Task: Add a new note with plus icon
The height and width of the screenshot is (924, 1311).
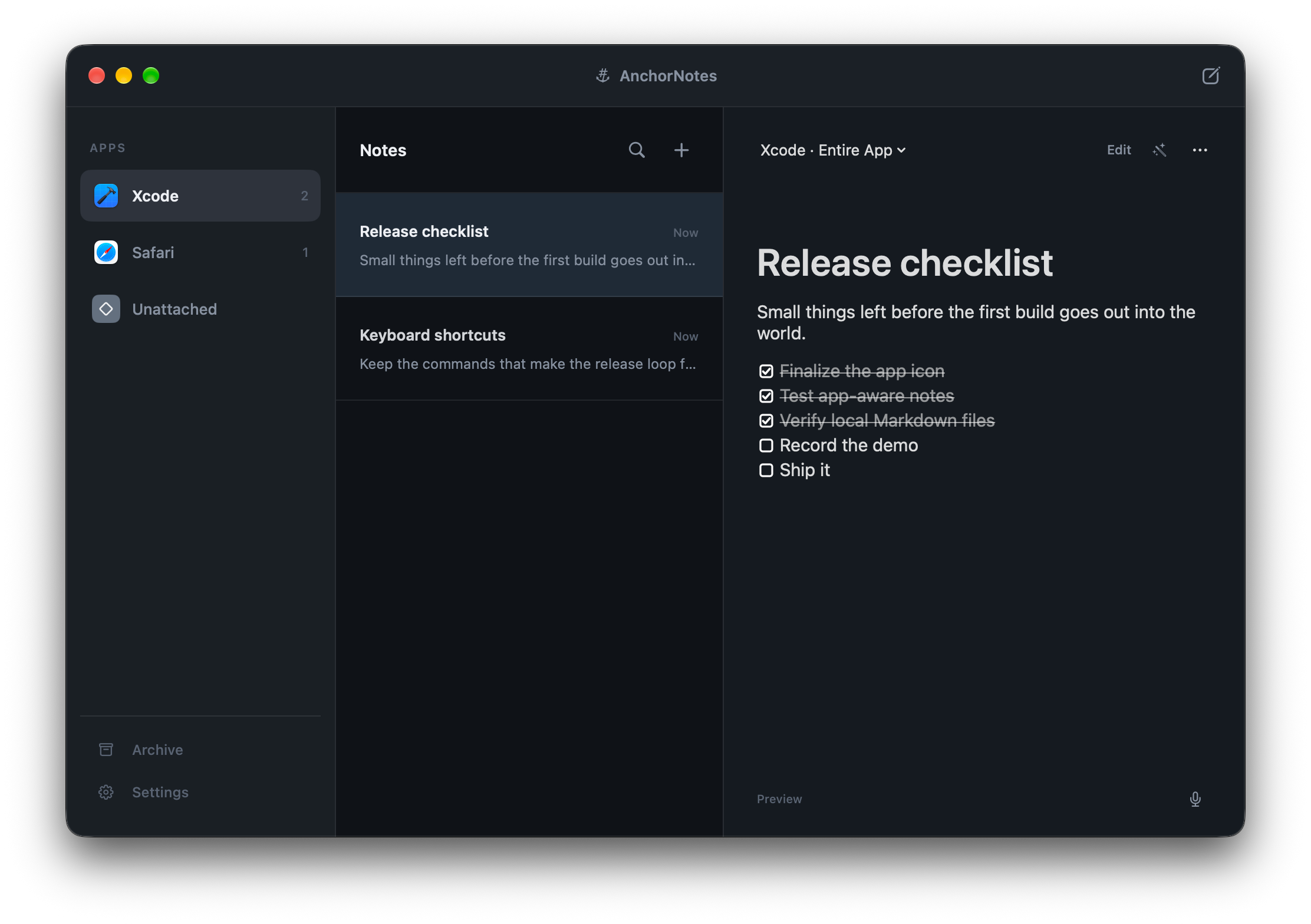Action: (681, 150)
